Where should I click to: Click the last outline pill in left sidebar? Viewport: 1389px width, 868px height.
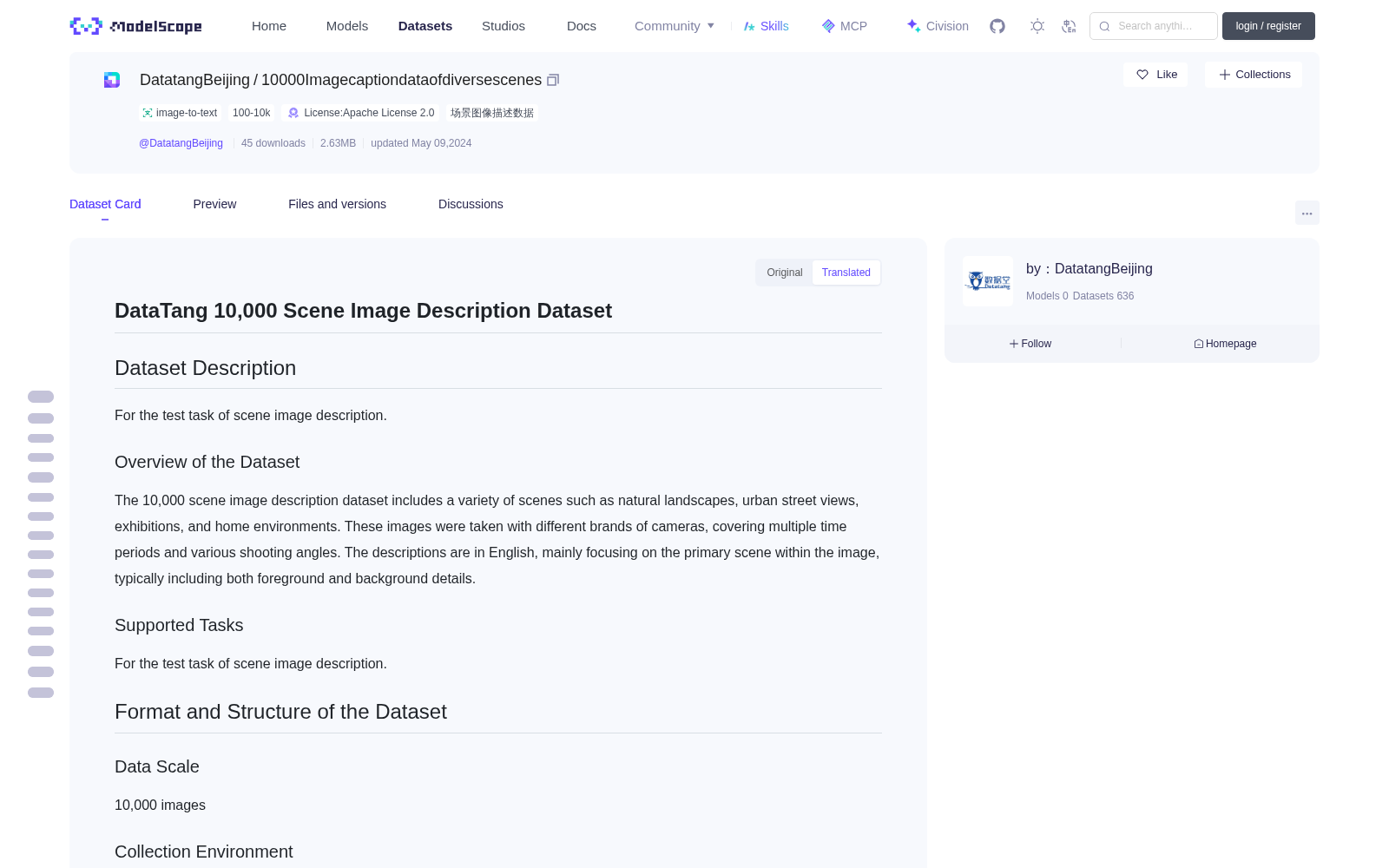click(x=41, y=693)
